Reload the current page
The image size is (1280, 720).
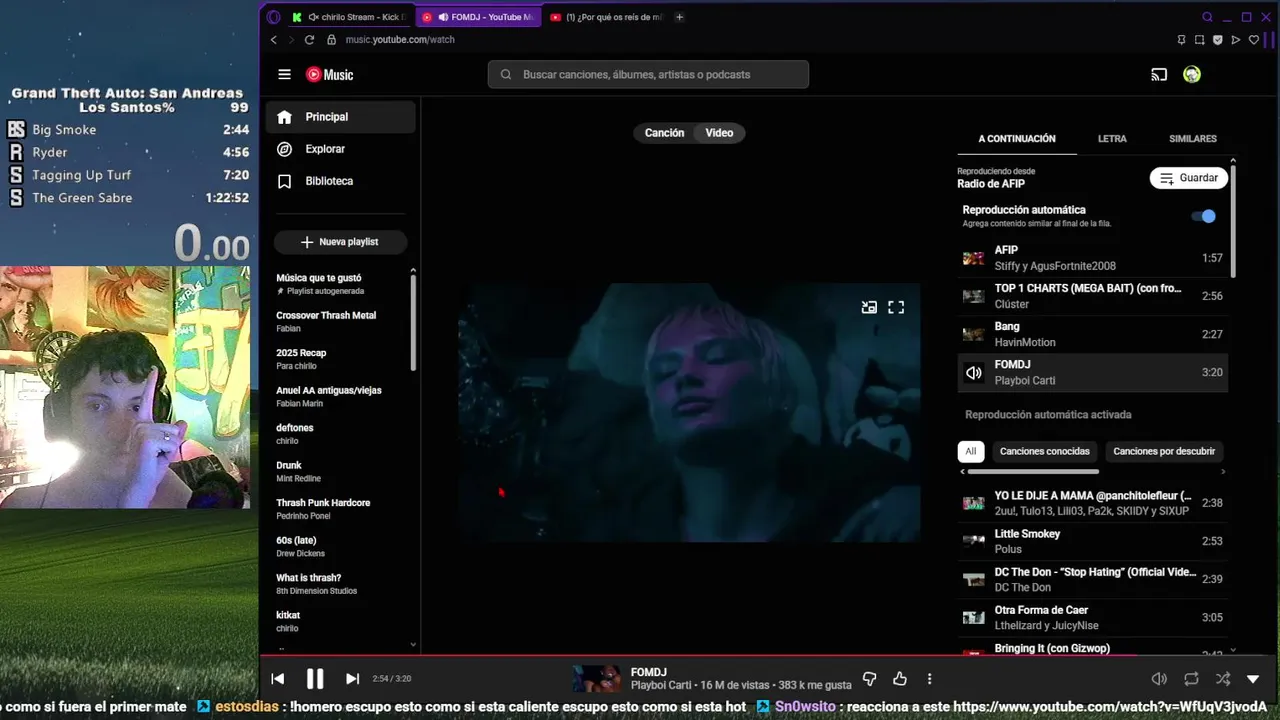(x=309, y=40)
